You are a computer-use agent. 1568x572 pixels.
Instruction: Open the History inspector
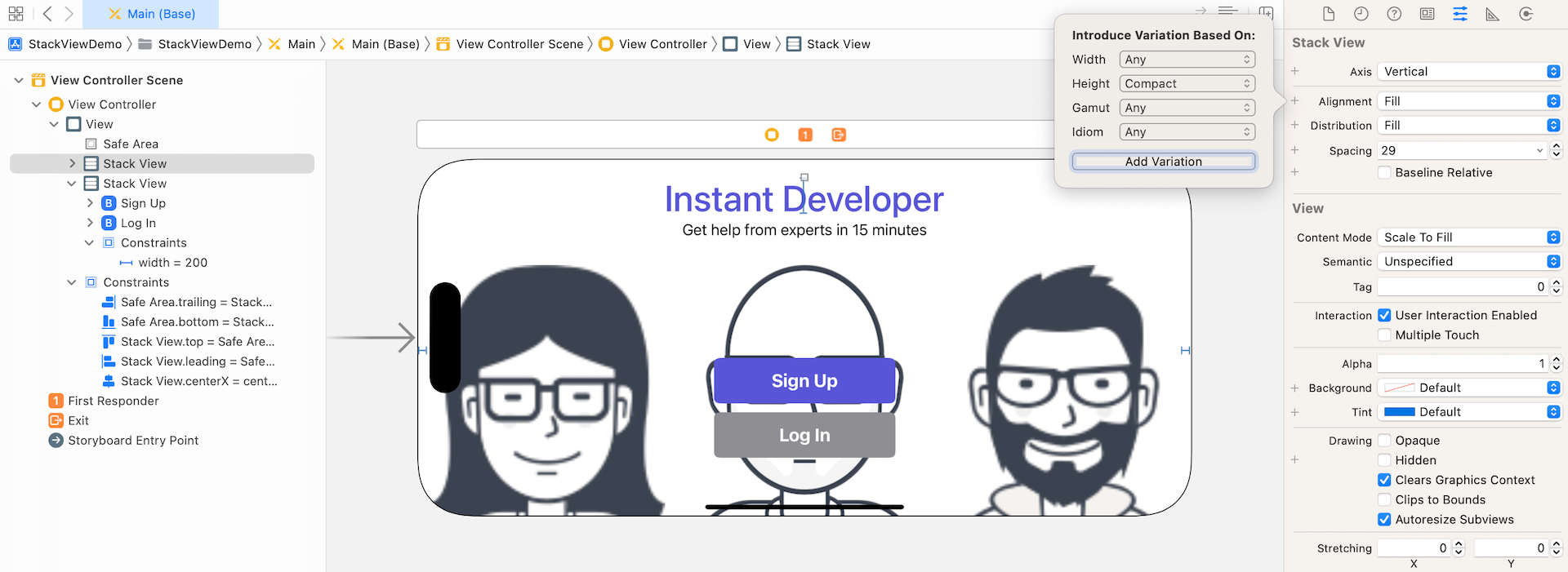1361,14
